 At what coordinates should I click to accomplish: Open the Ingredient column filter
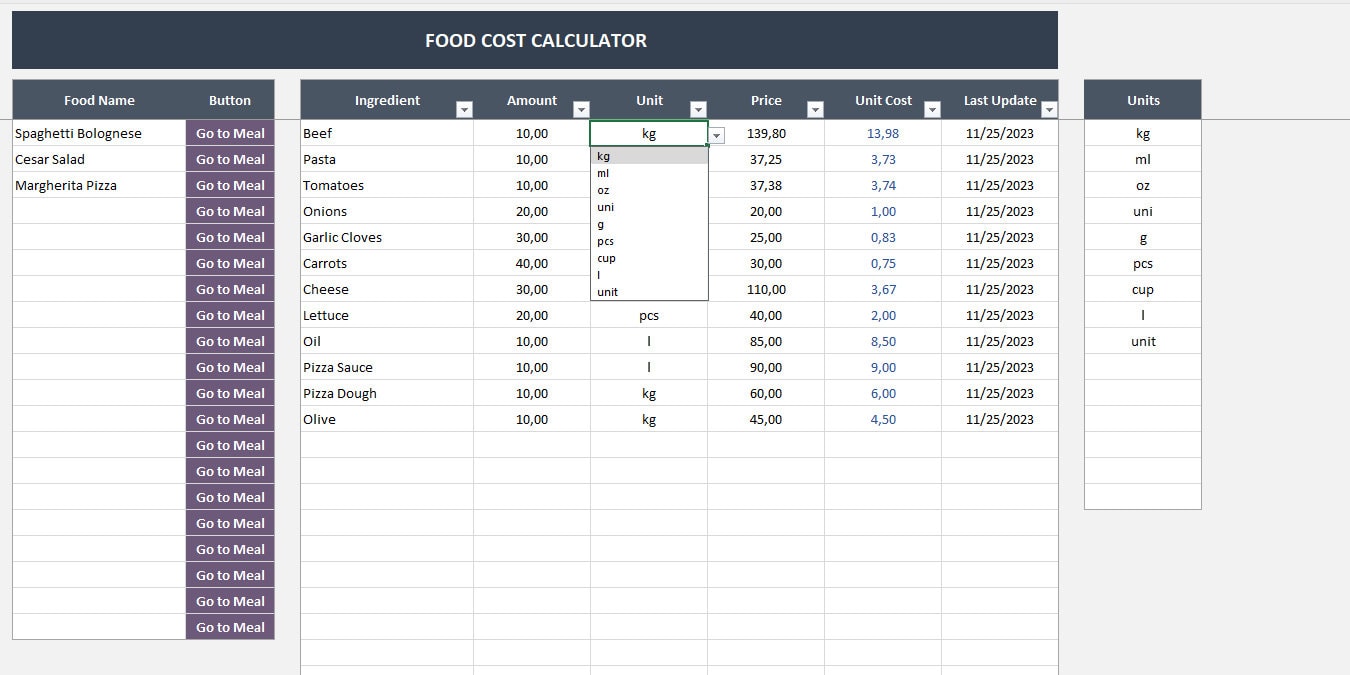(x=464, y=106)
